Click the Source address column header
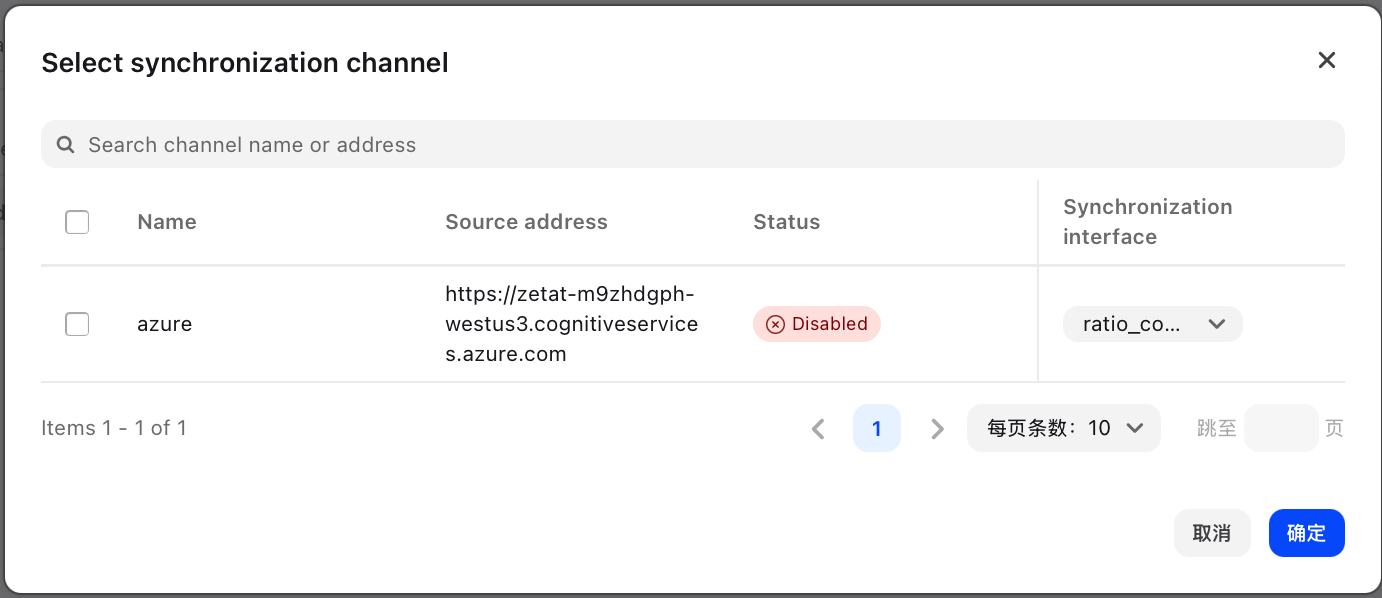 tap(526, 222)
